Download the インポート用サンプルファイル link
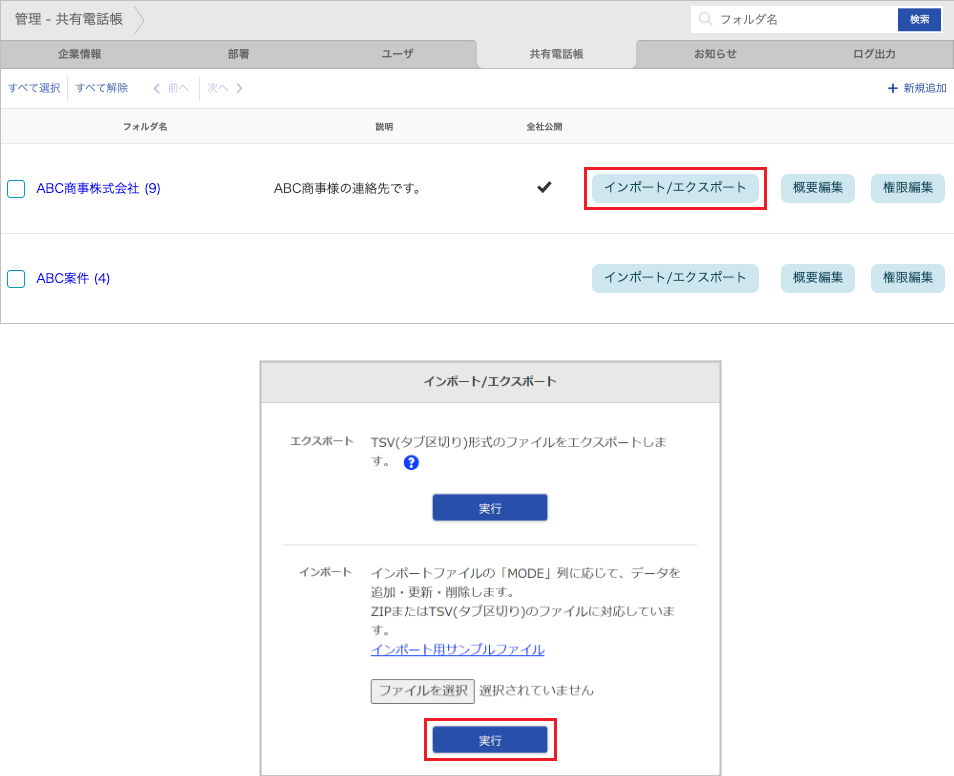This screenshot has height=776, width=954. [x=456, y=649]
